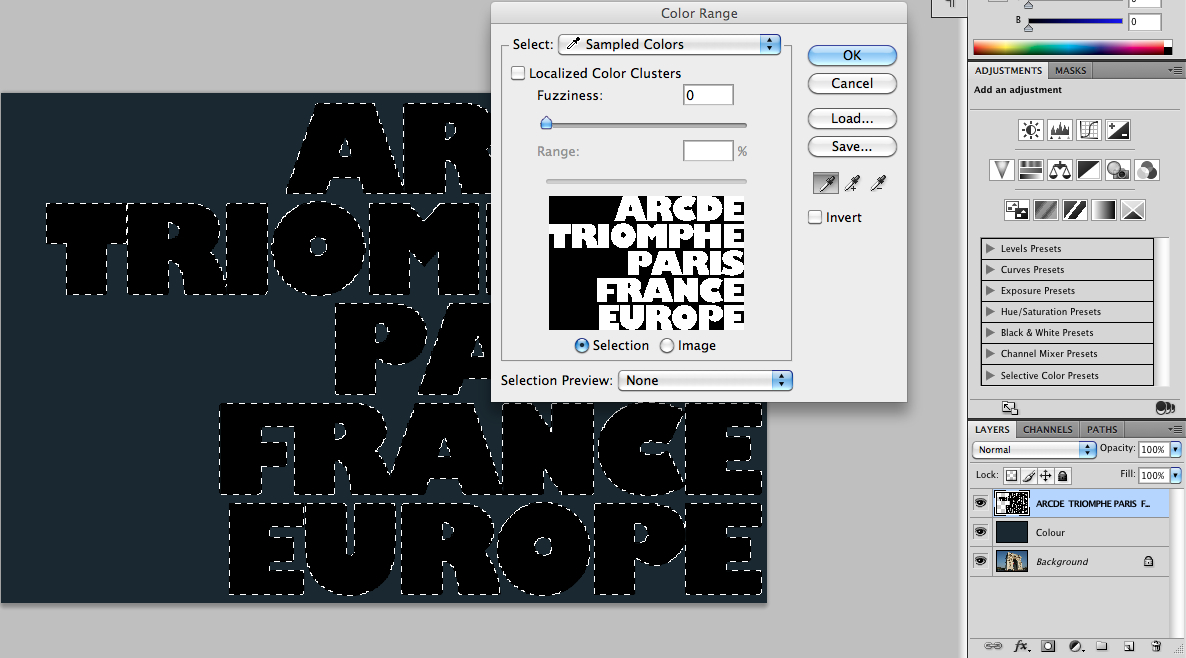Delete layer with trash icon
Viewport: 1186px width, 658px height.
point(1156,646)
